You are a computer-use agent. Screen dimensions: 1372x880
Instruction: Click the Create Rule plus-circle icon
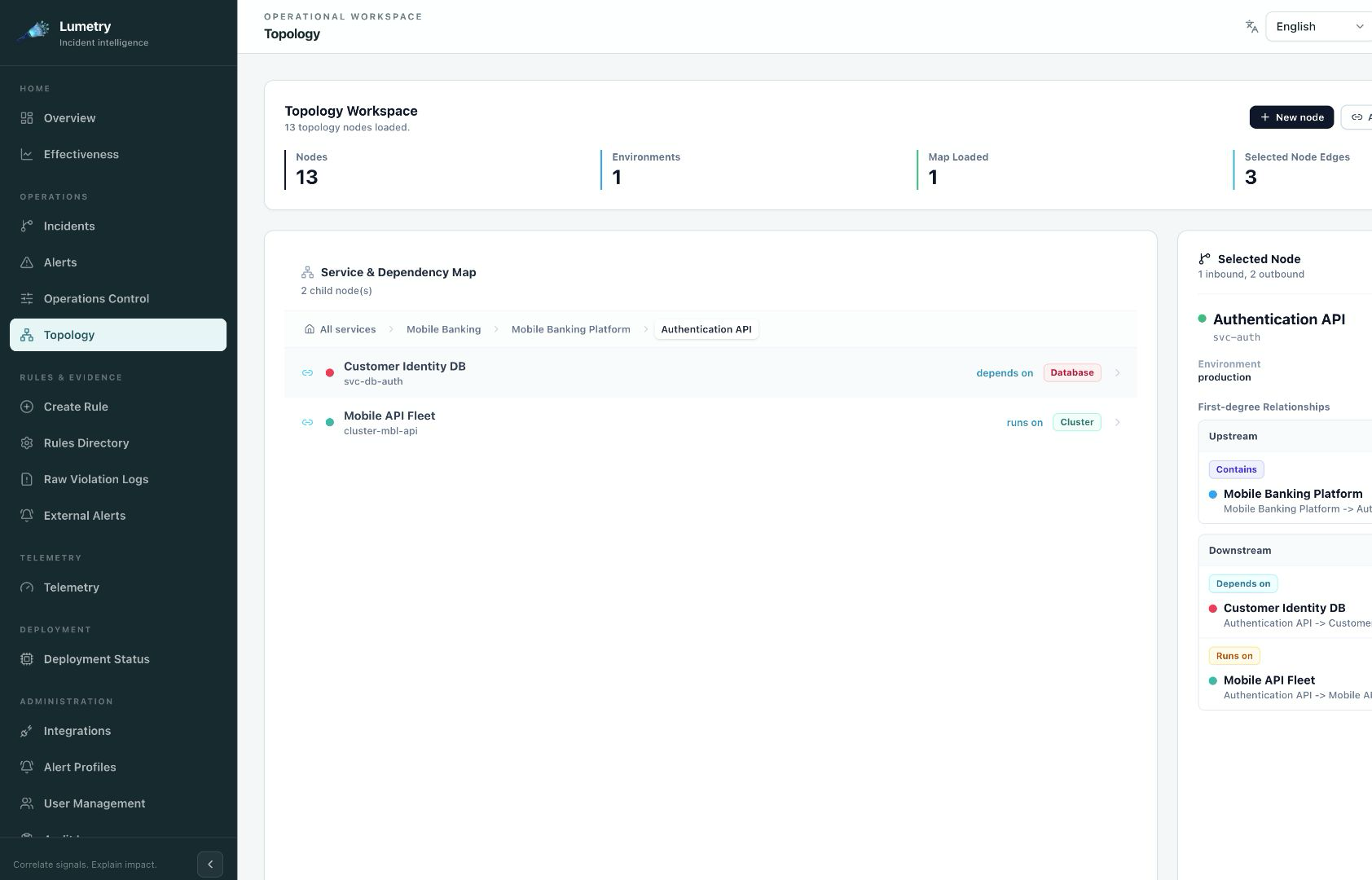click(x=27, y=407)
